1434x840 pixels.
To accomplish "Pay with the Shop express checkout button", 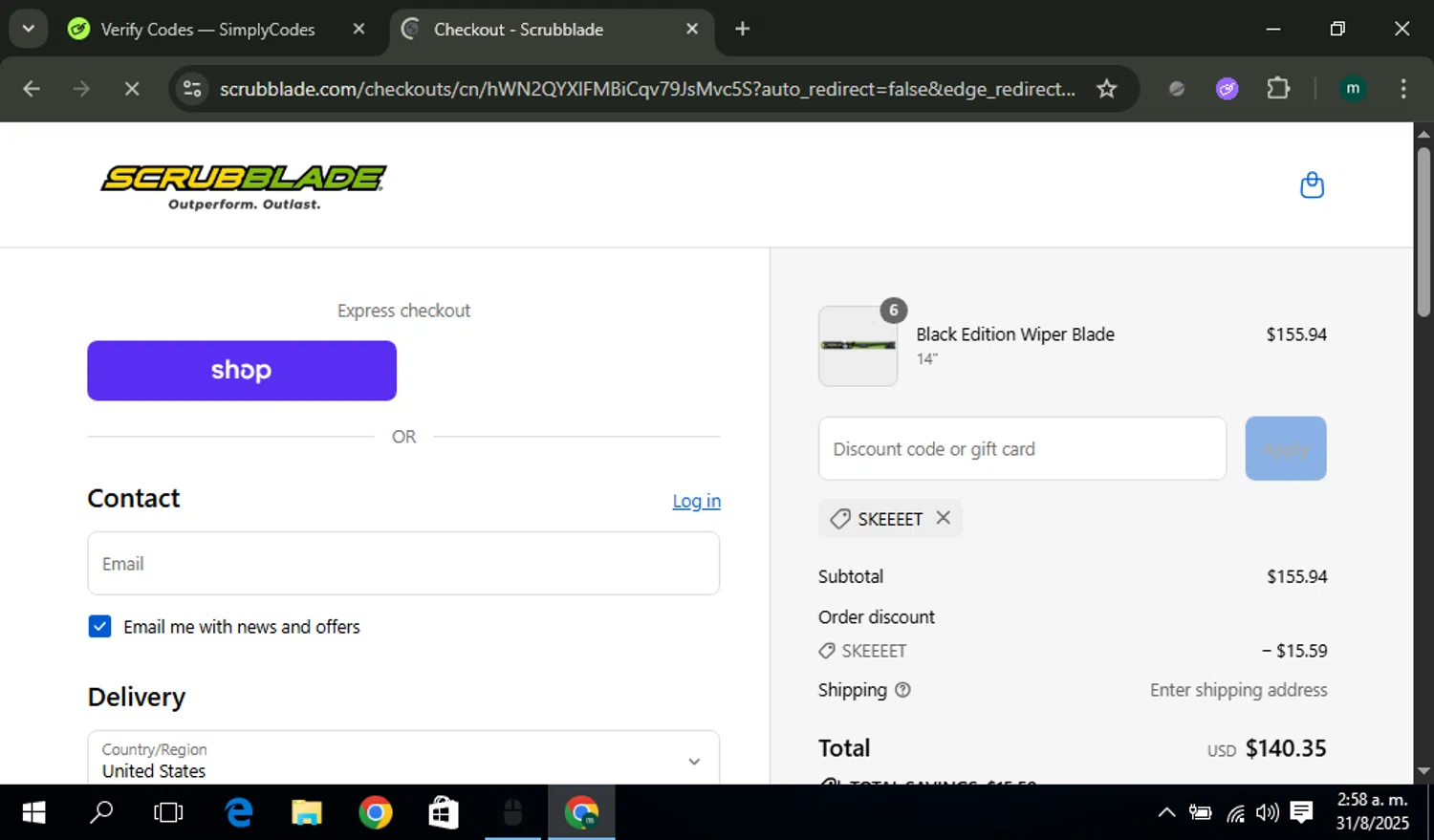I will click(242, 371).
